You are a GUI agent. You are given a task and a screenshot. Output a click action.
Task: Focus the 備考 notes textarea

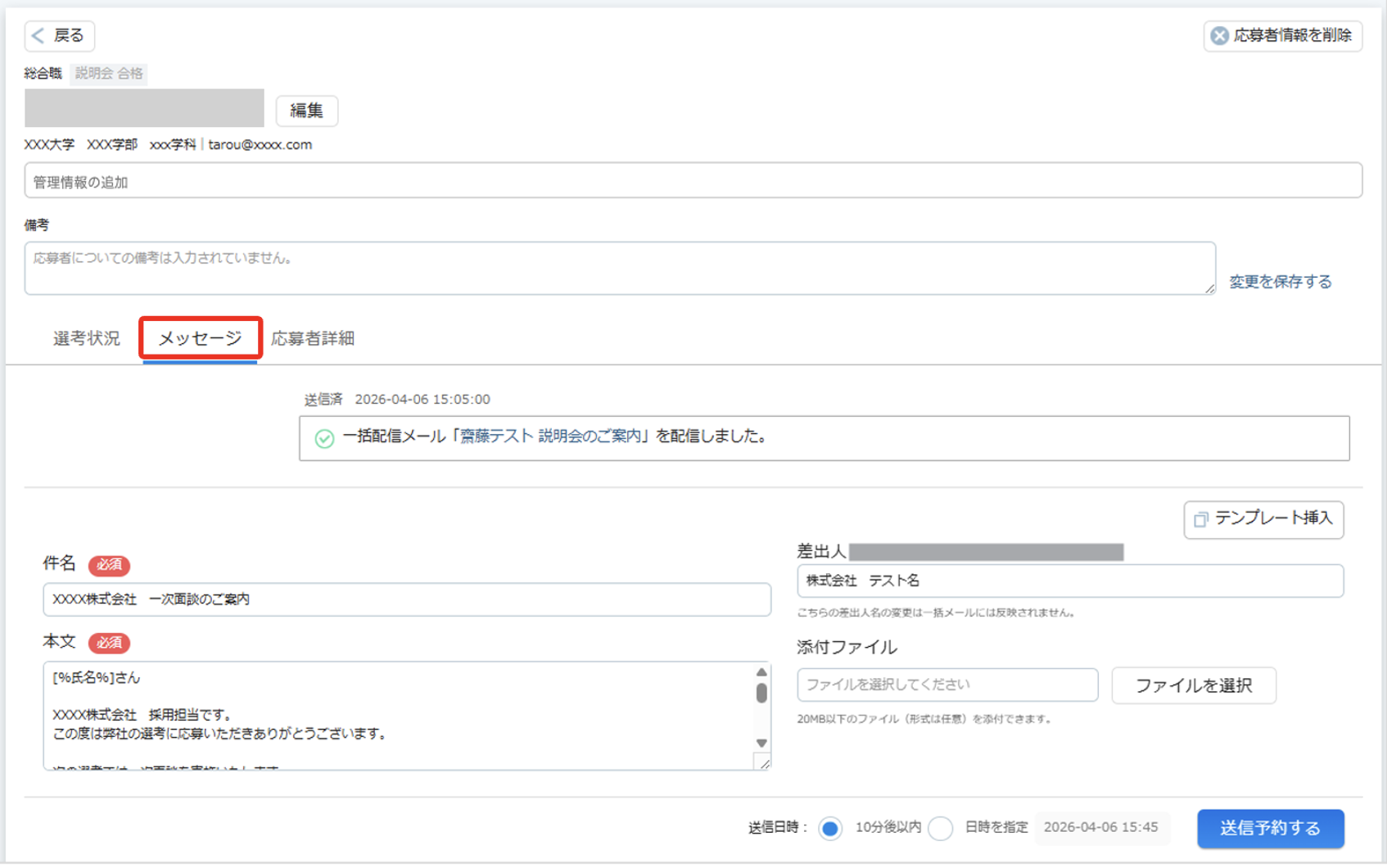pyautogui.click(x=620, y=268)
